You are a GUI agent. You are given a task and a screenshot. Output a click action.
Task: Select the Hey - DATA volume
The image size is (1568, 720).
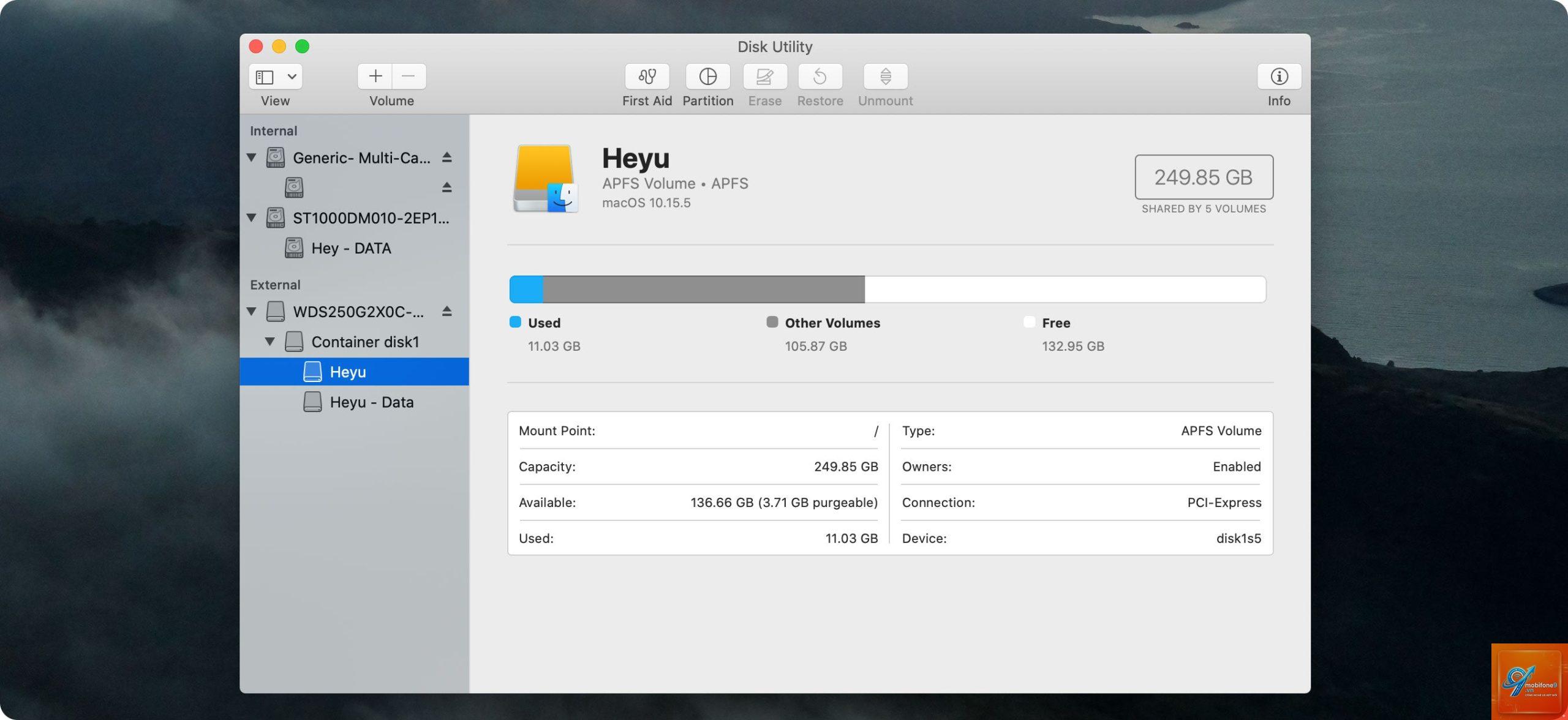click(354, 248)
